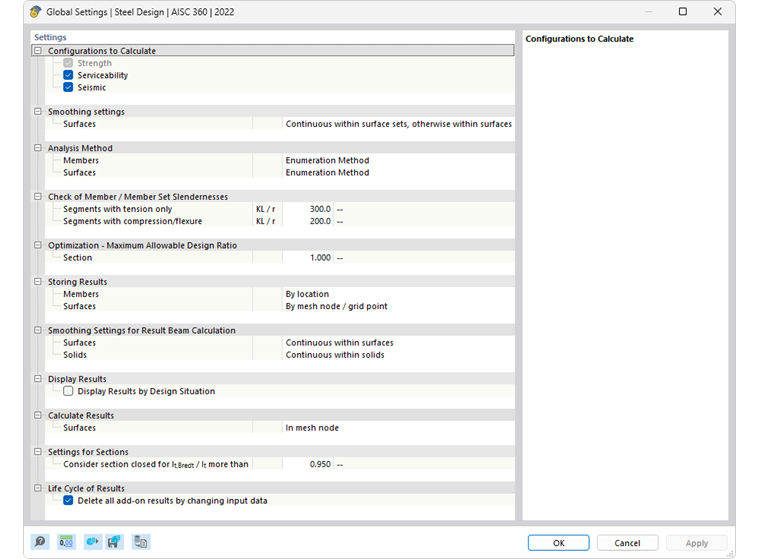Click the OK button

(x=558, y=543)
